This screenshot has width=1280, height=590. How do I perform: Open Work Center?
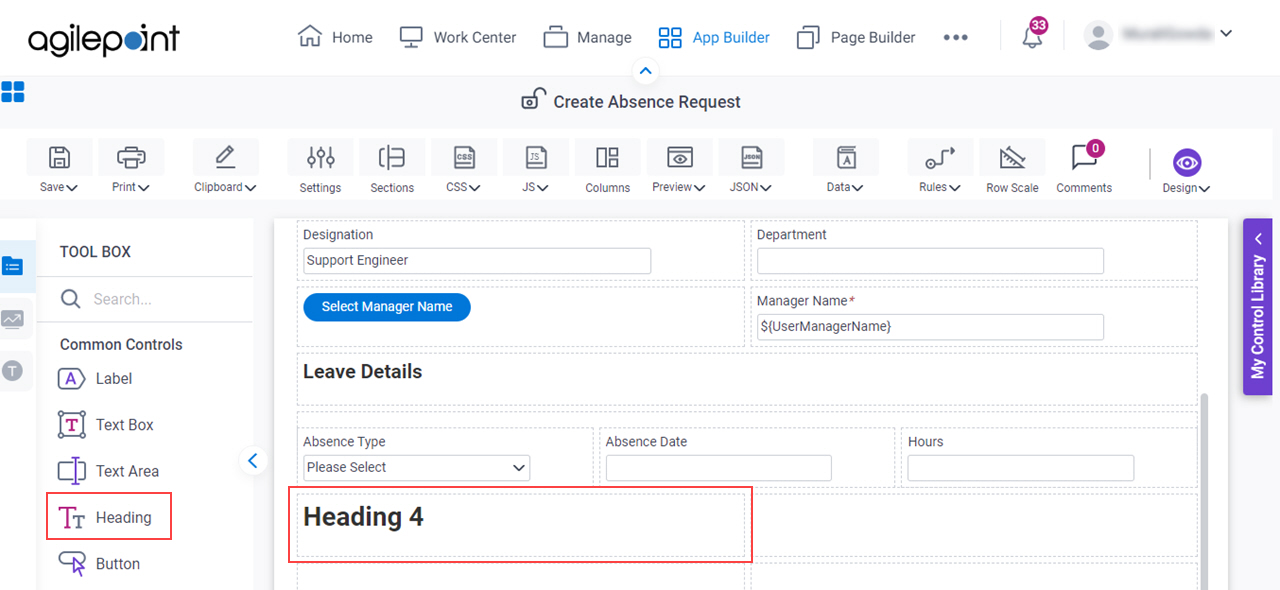point(458,37)
